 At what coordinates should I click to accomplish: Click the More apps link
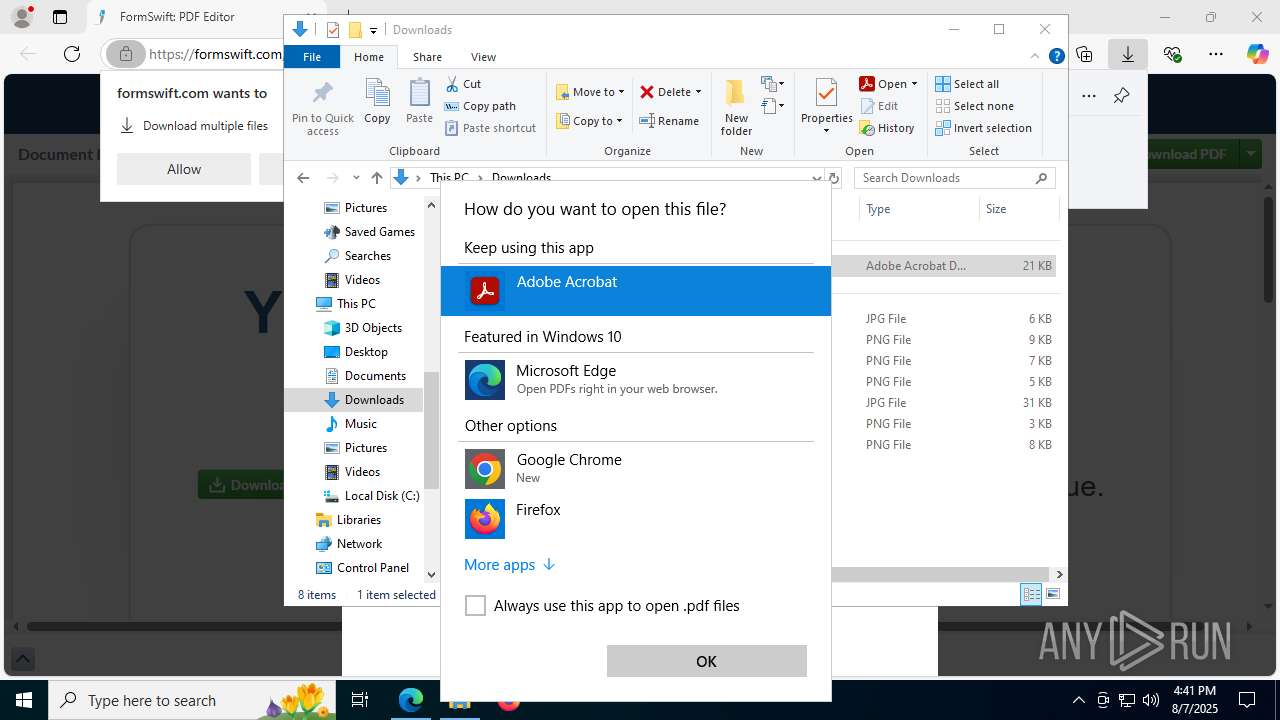509,565
